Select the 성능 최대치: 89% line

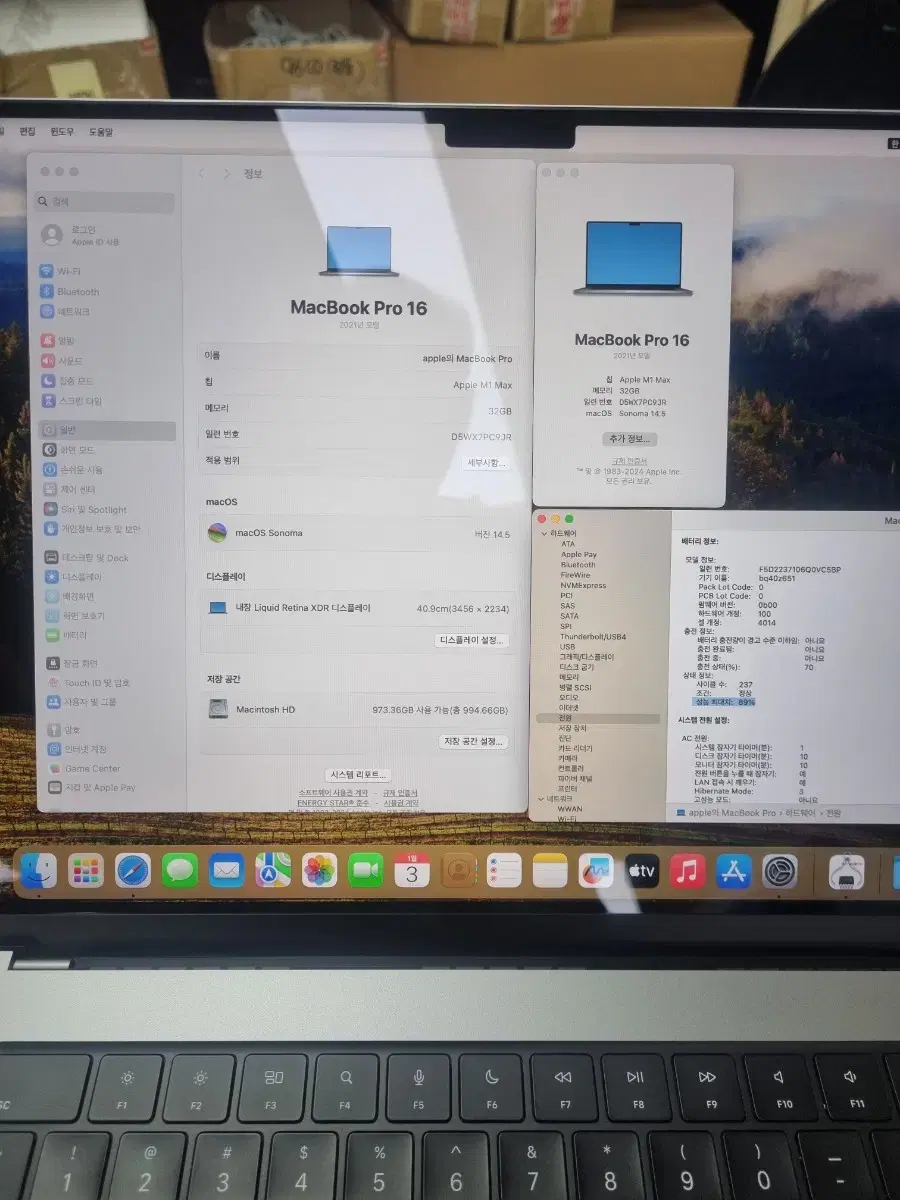[725, 702]
